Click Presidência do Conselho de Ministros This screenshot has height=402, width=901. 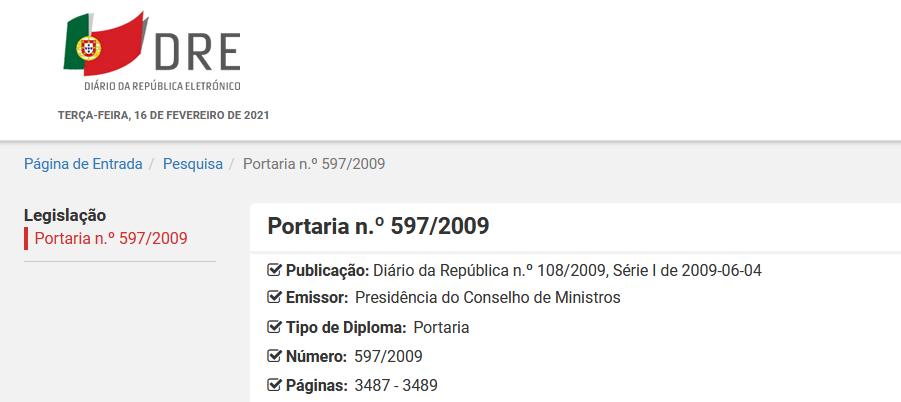[488, 298]
